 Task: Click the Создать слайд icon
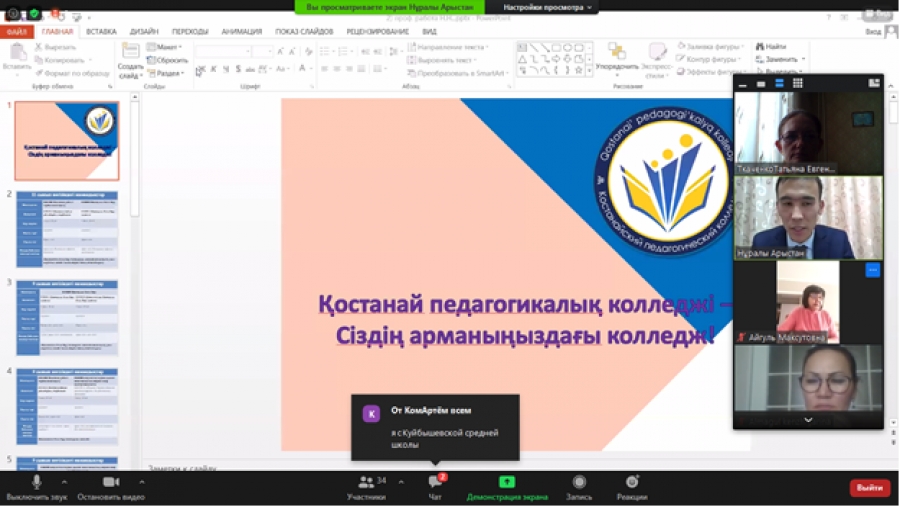pos(130,52)
